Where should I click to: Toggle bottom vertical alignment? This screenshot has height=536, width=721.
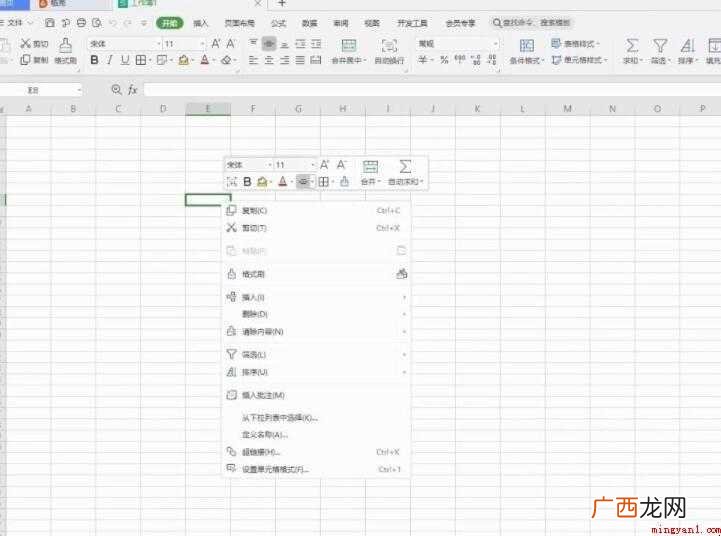(285, 44)
